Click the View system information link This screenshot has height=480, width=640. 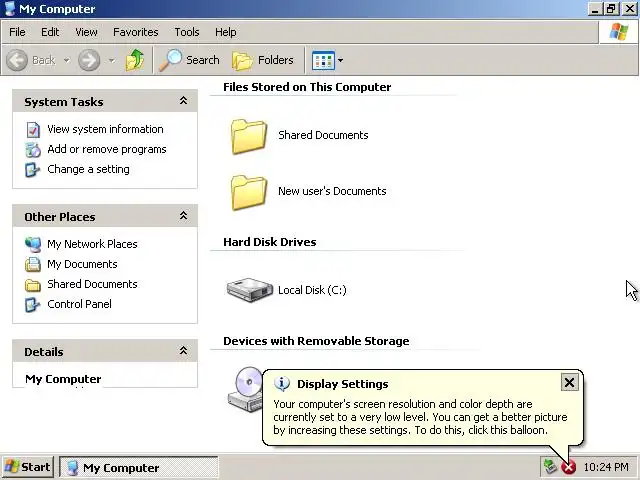coord(105,129)
